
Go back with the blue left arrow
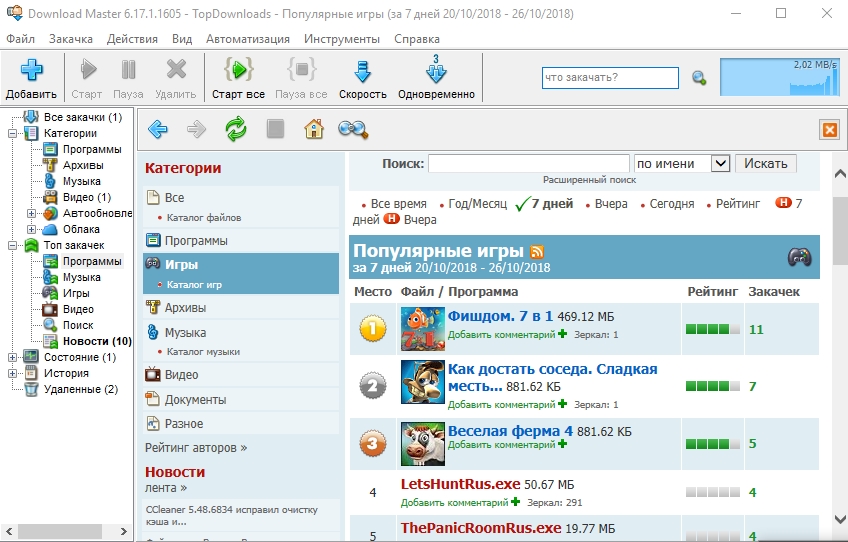(158, 129)
